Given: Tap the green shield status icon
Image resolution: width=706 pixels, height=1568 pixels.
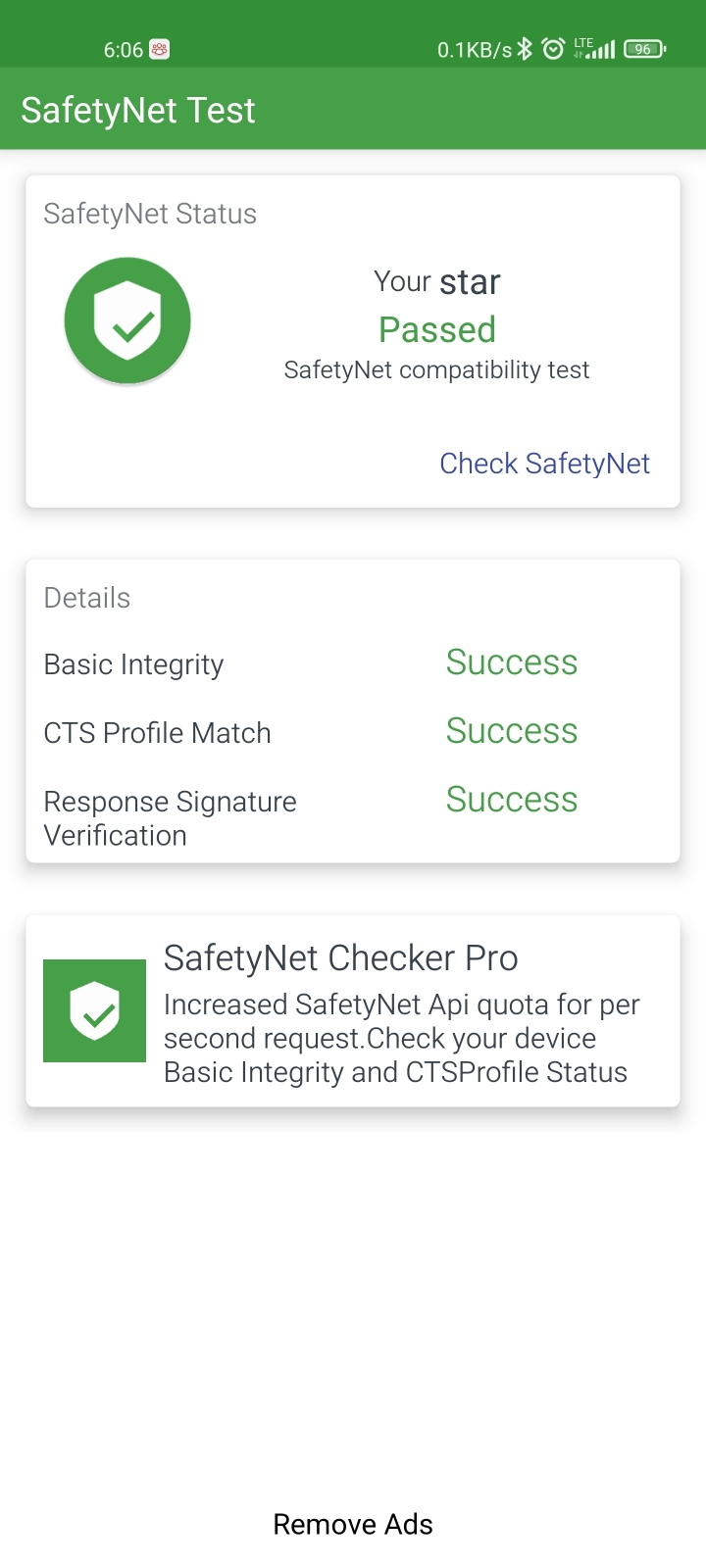Looking at the screenshot, I should point(127,320).
